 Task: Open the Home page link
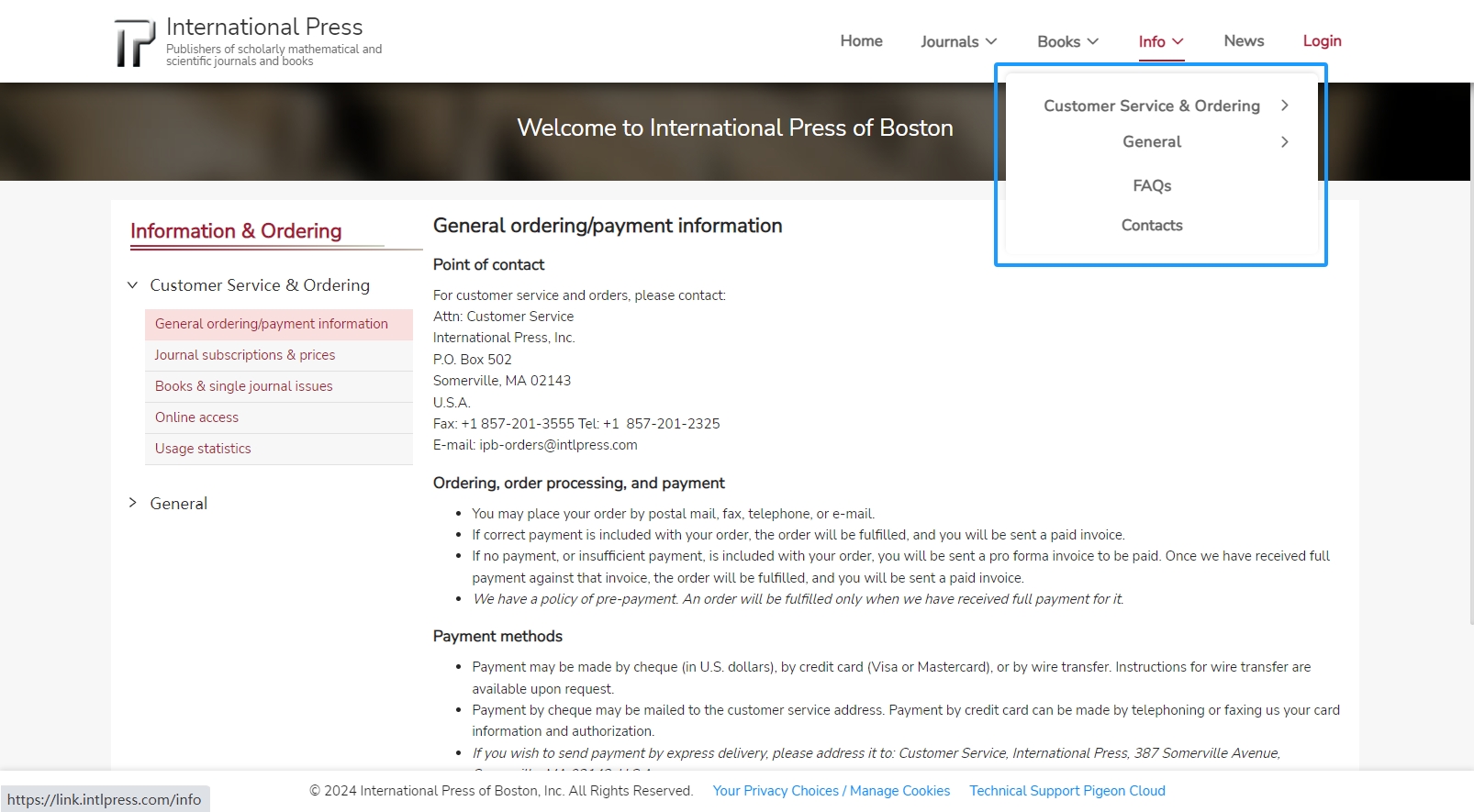(861, 41)
